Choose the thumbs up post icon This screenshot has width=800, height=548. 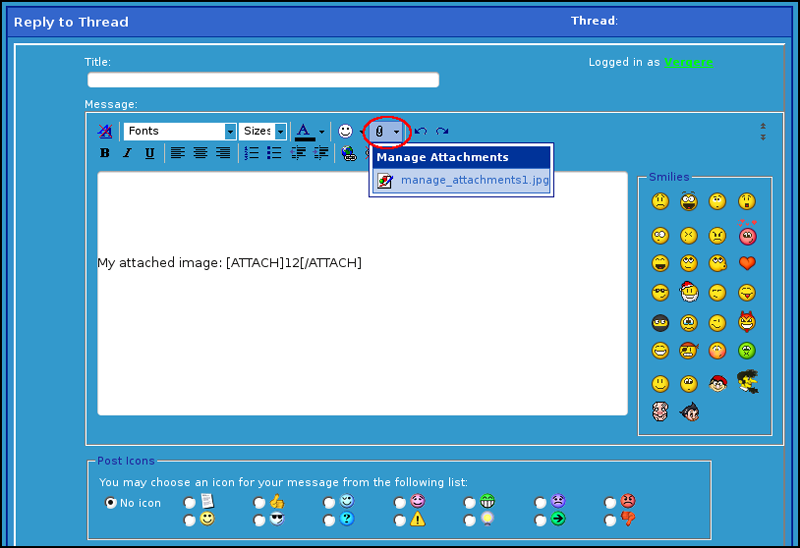pyautogui.click(x=260, y=503)
